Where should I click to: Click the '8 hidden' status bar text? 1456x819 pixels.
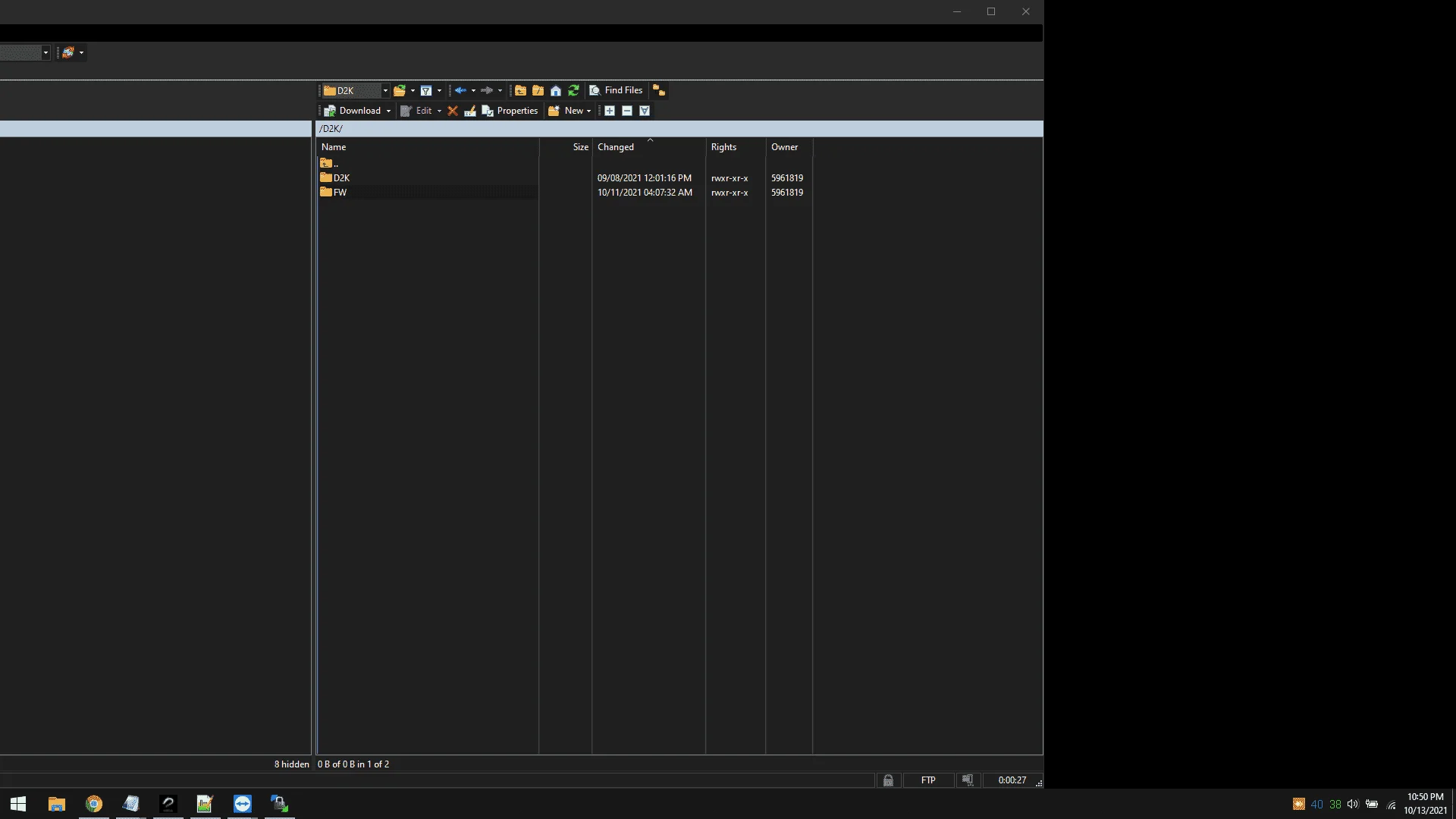pos(291,764)
